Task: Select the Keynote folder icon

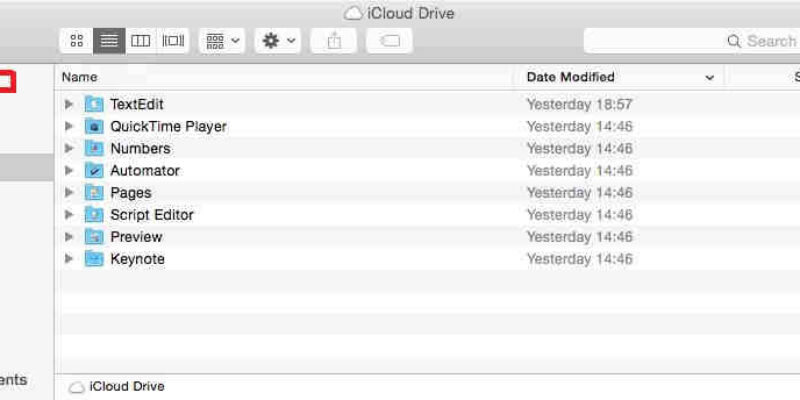Action: coord(94,259)
